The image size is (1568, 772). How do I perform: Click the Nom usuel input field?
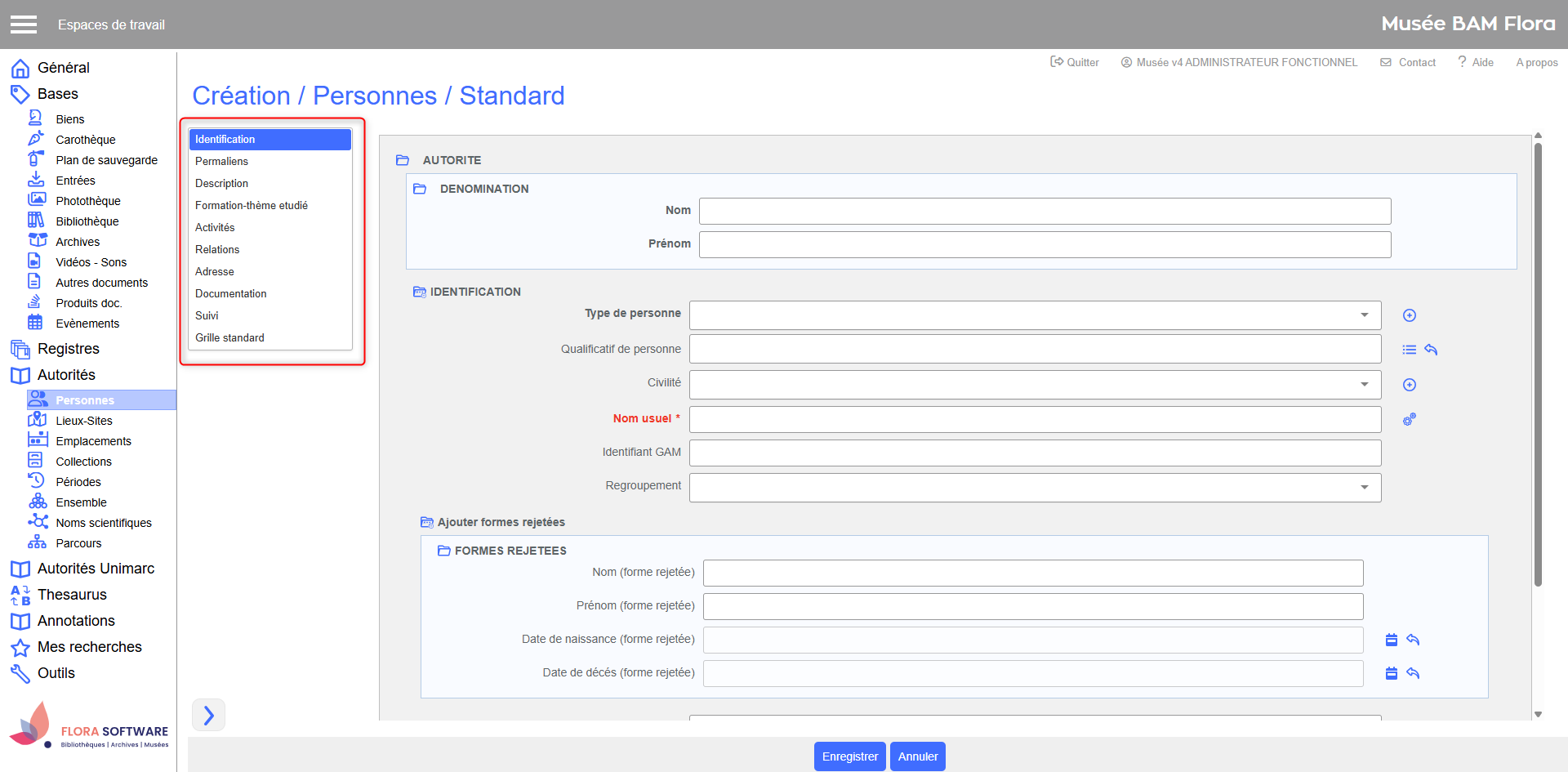click(1035, 419)
